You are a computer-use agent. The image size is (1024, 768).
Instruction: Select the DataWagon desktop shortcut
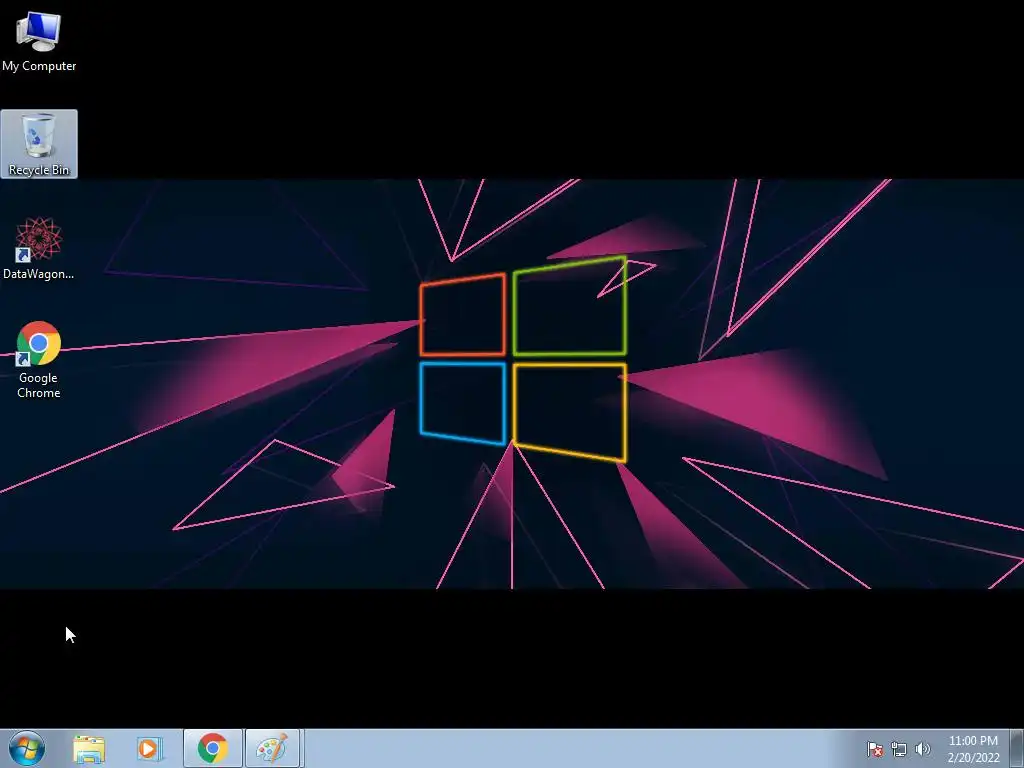[39, 248]
